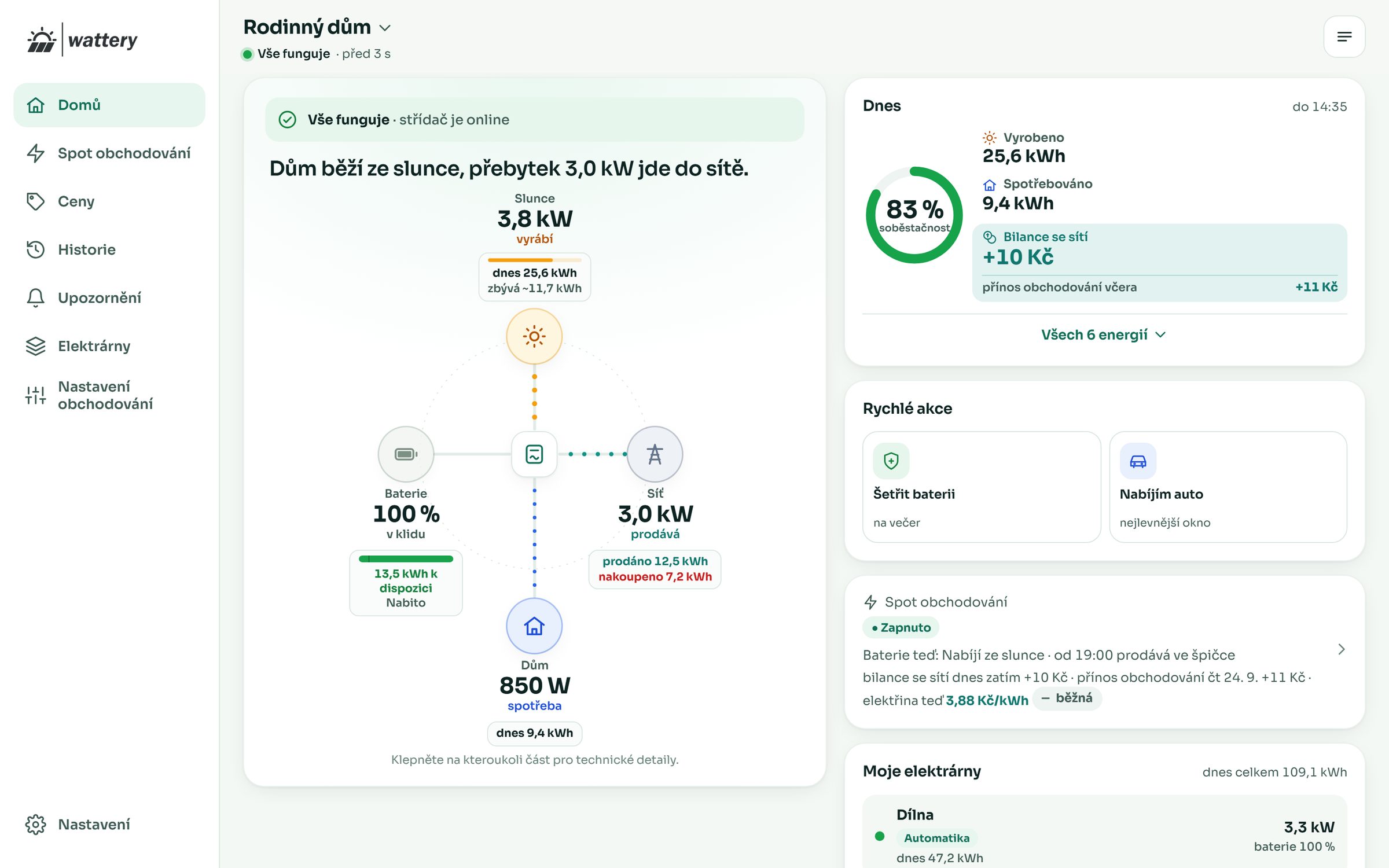This screenshot has height=868, width=1389.
Task: Click the Upozornění bell icon
Action: pyautogui.click(x=35, y=297)
